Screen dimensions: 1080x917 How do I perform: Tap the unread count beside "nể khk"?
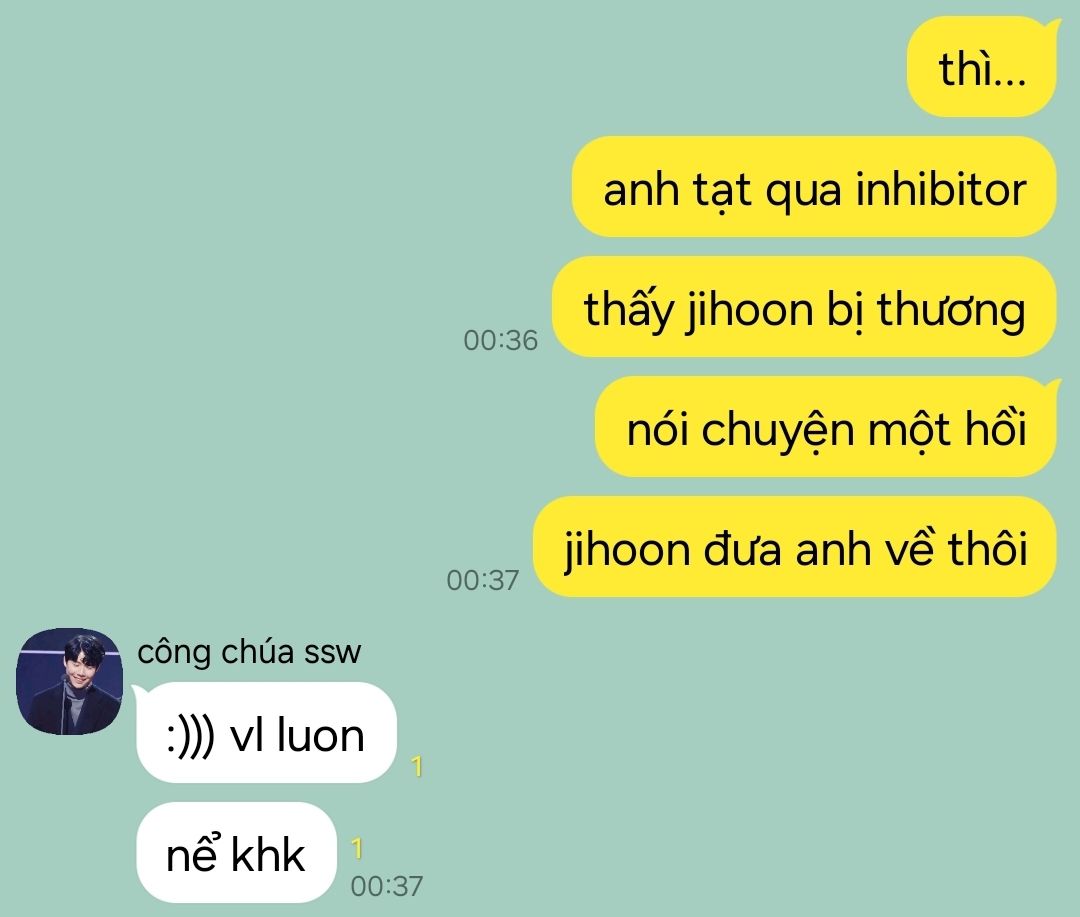coord(357,849)
